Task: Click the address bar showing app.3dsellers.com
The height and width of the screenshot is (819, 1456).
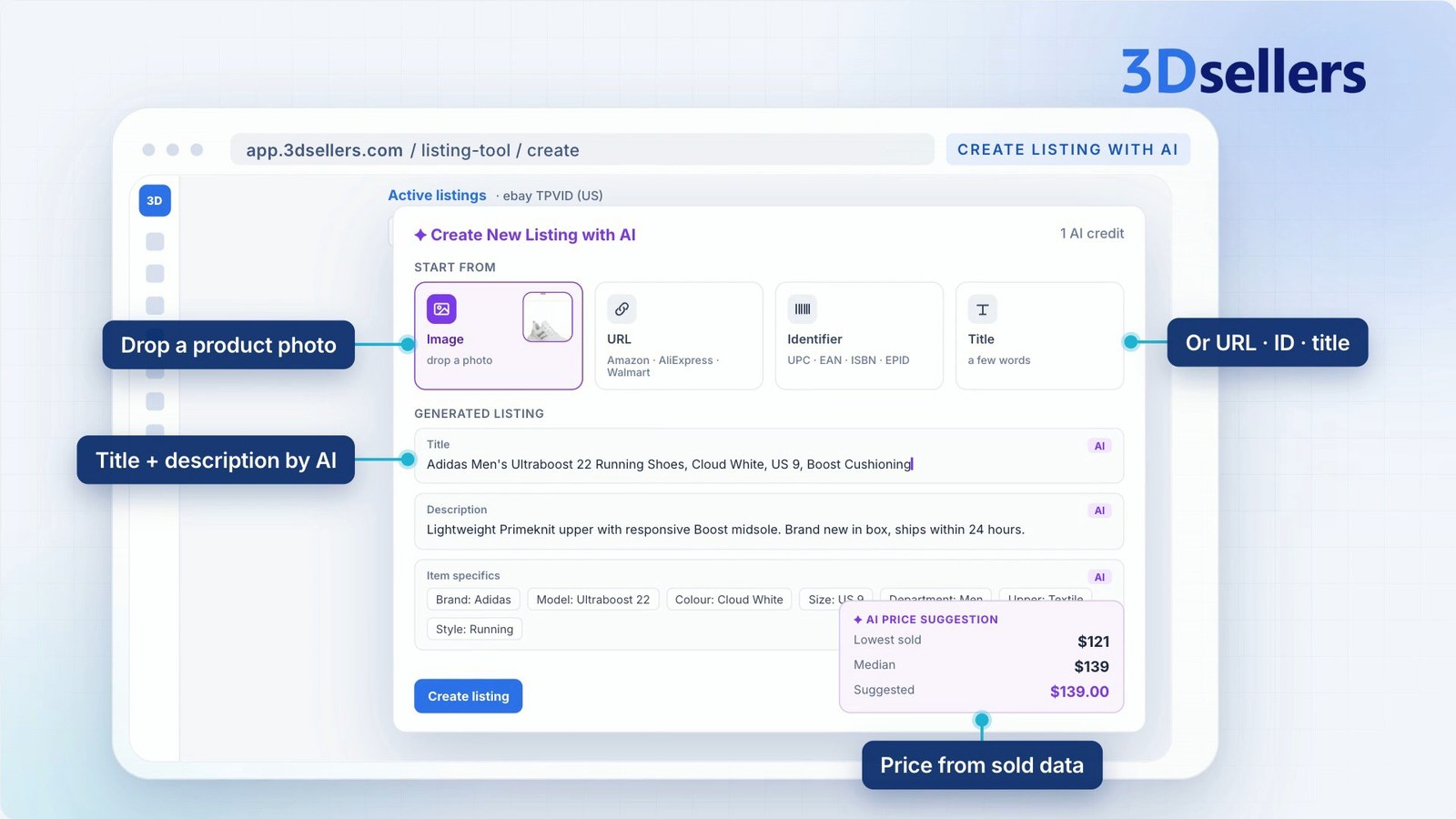Action: (582, 150)
